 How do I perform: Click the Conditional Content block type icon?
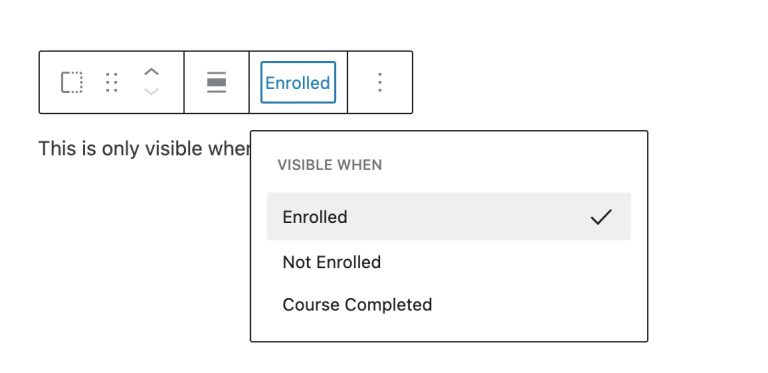pyautogui.click(x=72, y=82)
